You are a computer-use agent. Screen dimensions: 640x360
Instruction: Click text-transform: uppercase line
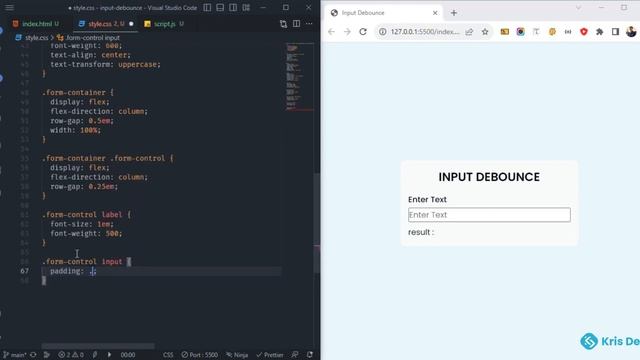pyautogui.click(x=105, y=64)
